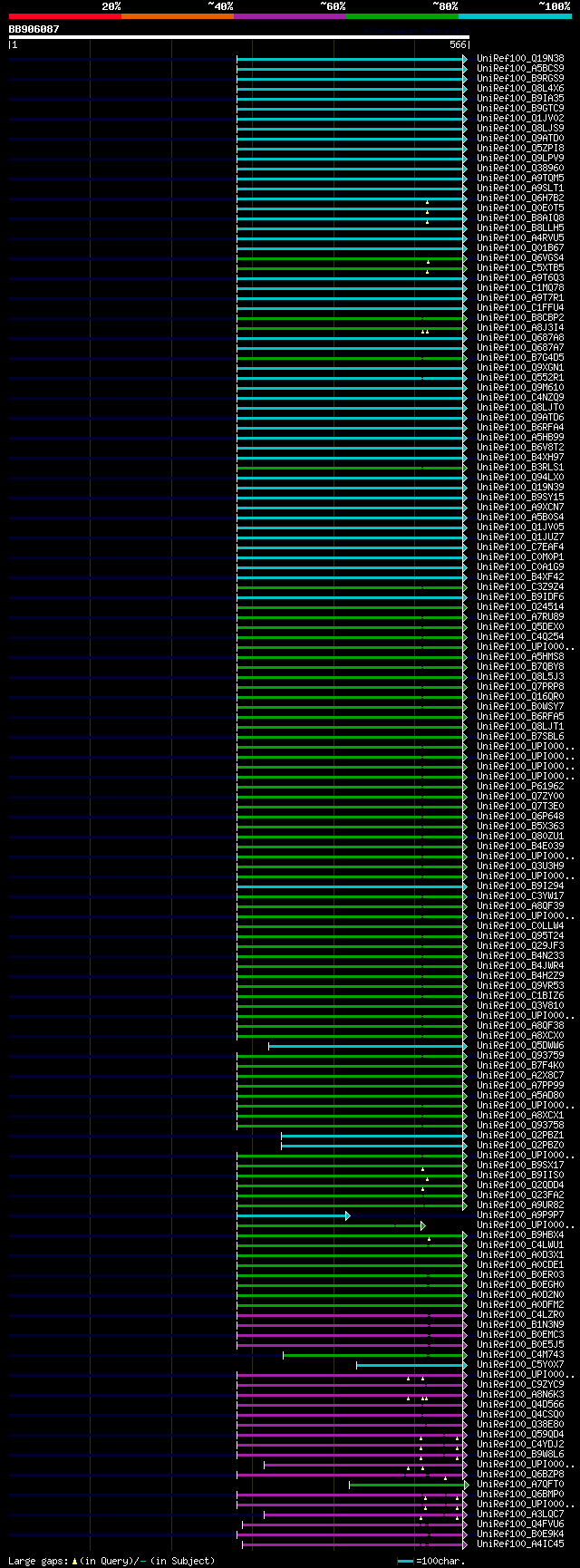Open hit UniRef100_B9RGS9
This screenshot has width=580, height=1568.
click(x=520, y=78)
